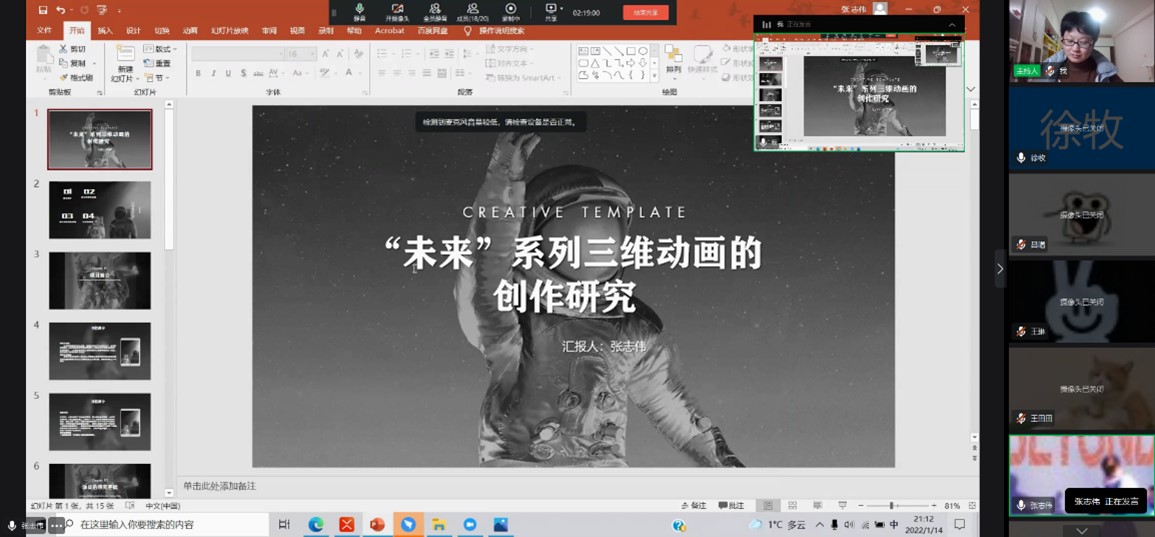Click the recording icon in meeting toolbar
Image resolution: width=1155 pixels, height=537 pixels.
(510, 11)
